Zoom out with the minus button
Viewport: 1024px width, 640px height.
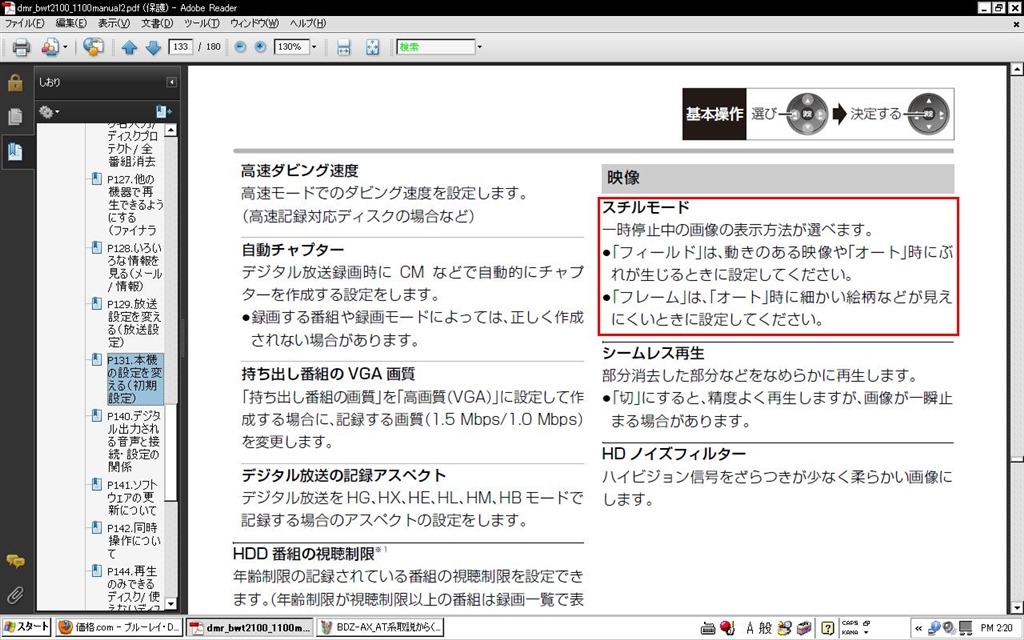[x=240, y=47]
